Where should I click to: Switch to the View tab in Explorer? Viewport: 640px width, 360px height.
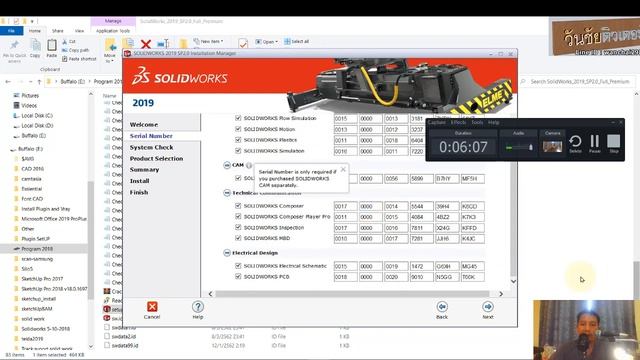(79, 31)
